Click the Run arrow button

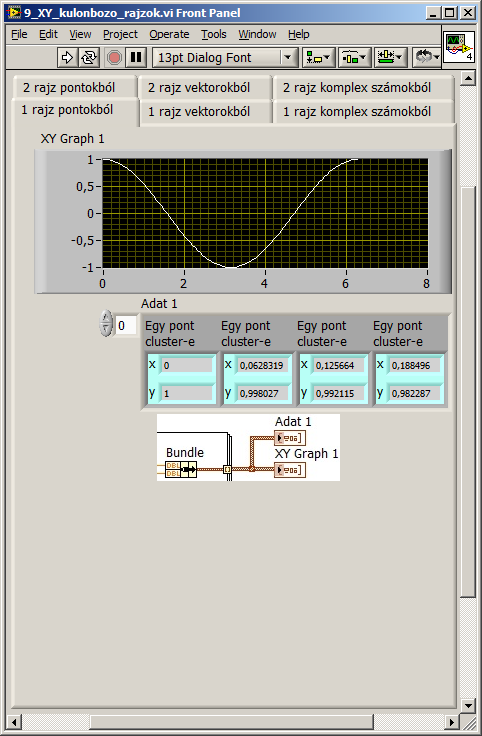[67, 58]
